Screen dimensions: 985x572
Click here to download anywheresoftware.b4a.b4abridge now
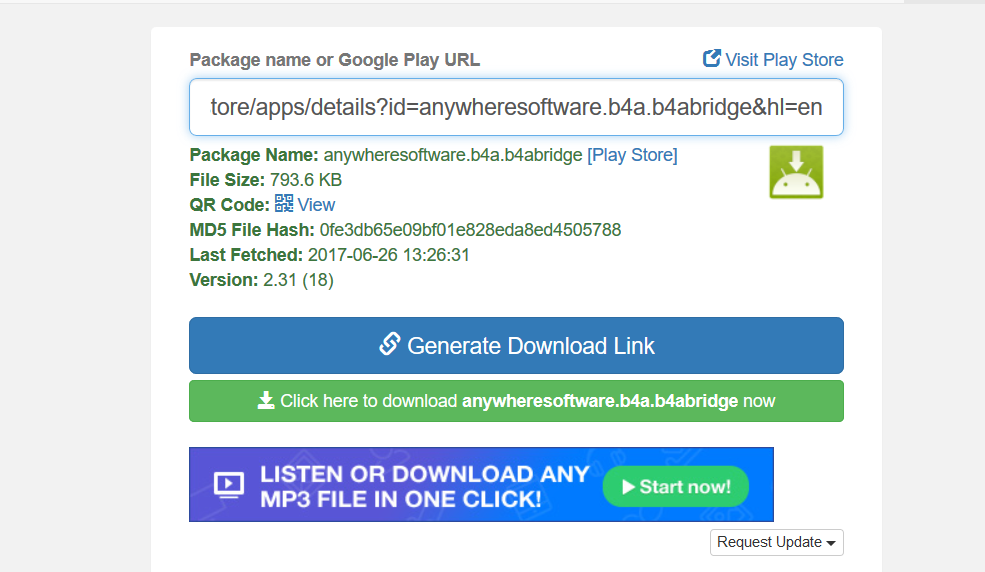click(516, 401)
